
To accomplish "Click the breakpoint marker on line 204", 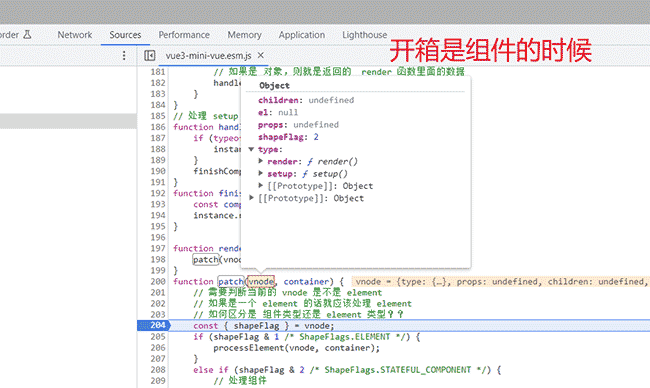I will (153, 325).
